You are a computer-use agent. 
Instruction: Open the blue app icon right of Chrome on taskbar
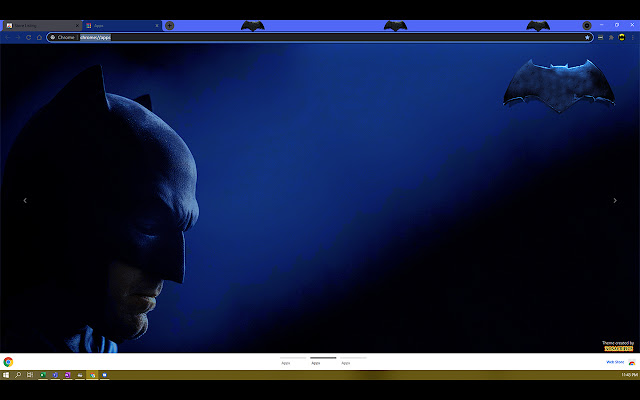[x=105, y=375]
